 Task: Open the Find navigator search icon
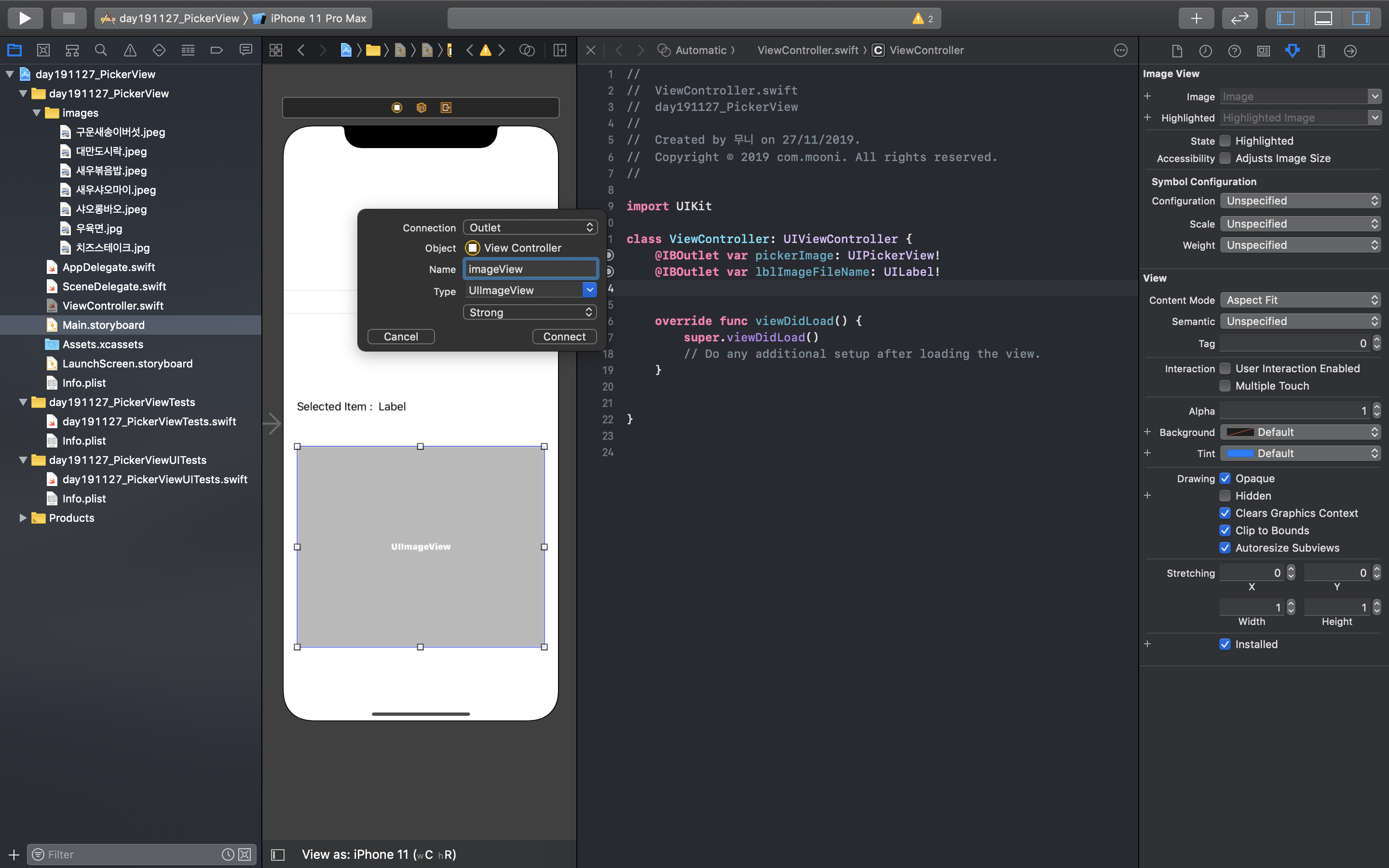coord(101,51)
